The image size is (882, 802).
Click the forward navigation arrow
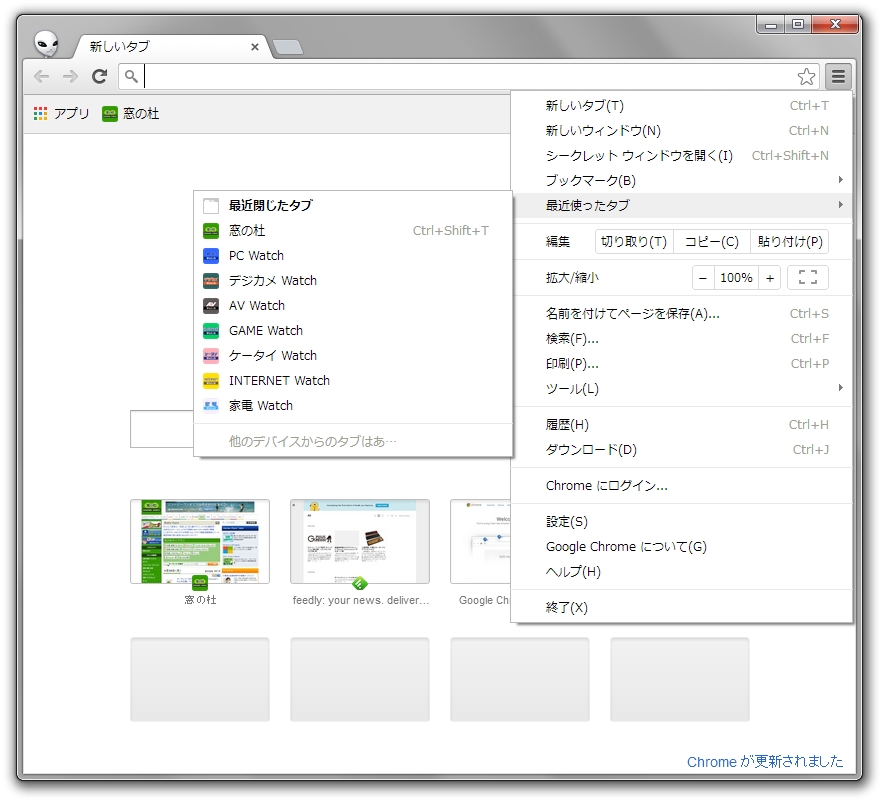70,76
